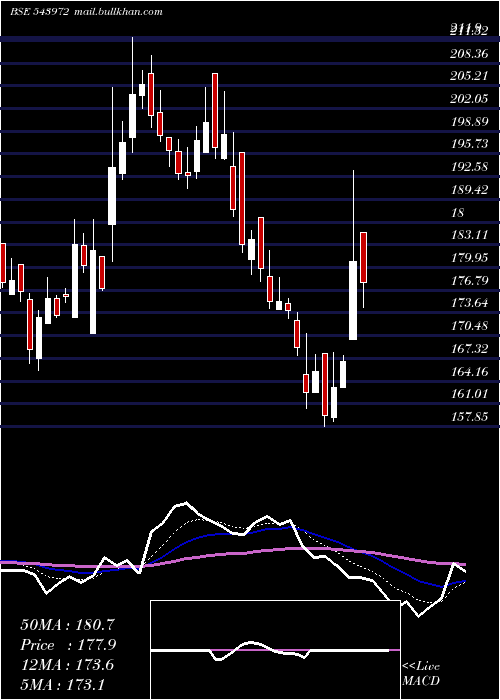Click the 183.11 price axis label
Screen dimensions: 500x700
coord(469,235)
